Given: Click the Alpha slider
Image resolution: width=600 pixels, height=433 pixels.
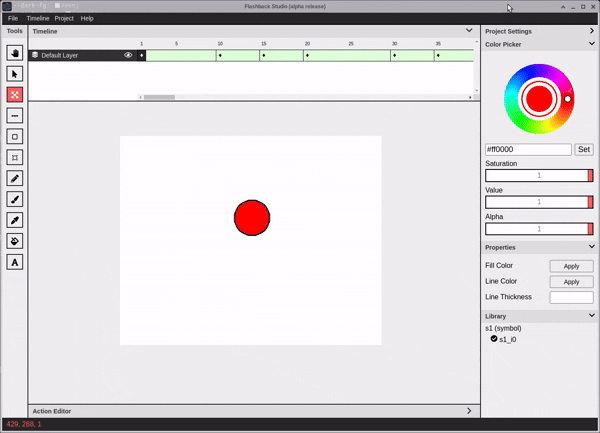Looking at the screenshot, I should (x=539, y=229).
